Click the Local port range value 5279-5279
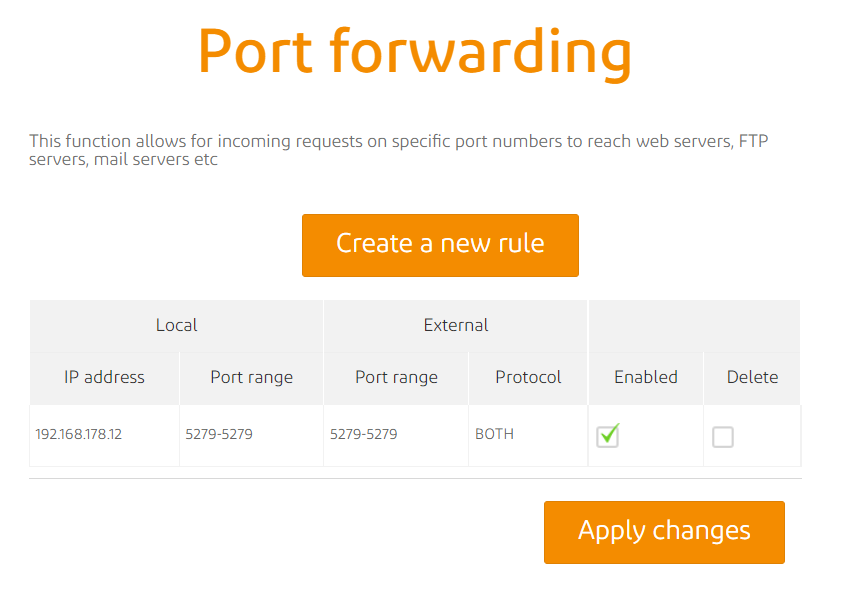856x590 pixels. (219, 435)
